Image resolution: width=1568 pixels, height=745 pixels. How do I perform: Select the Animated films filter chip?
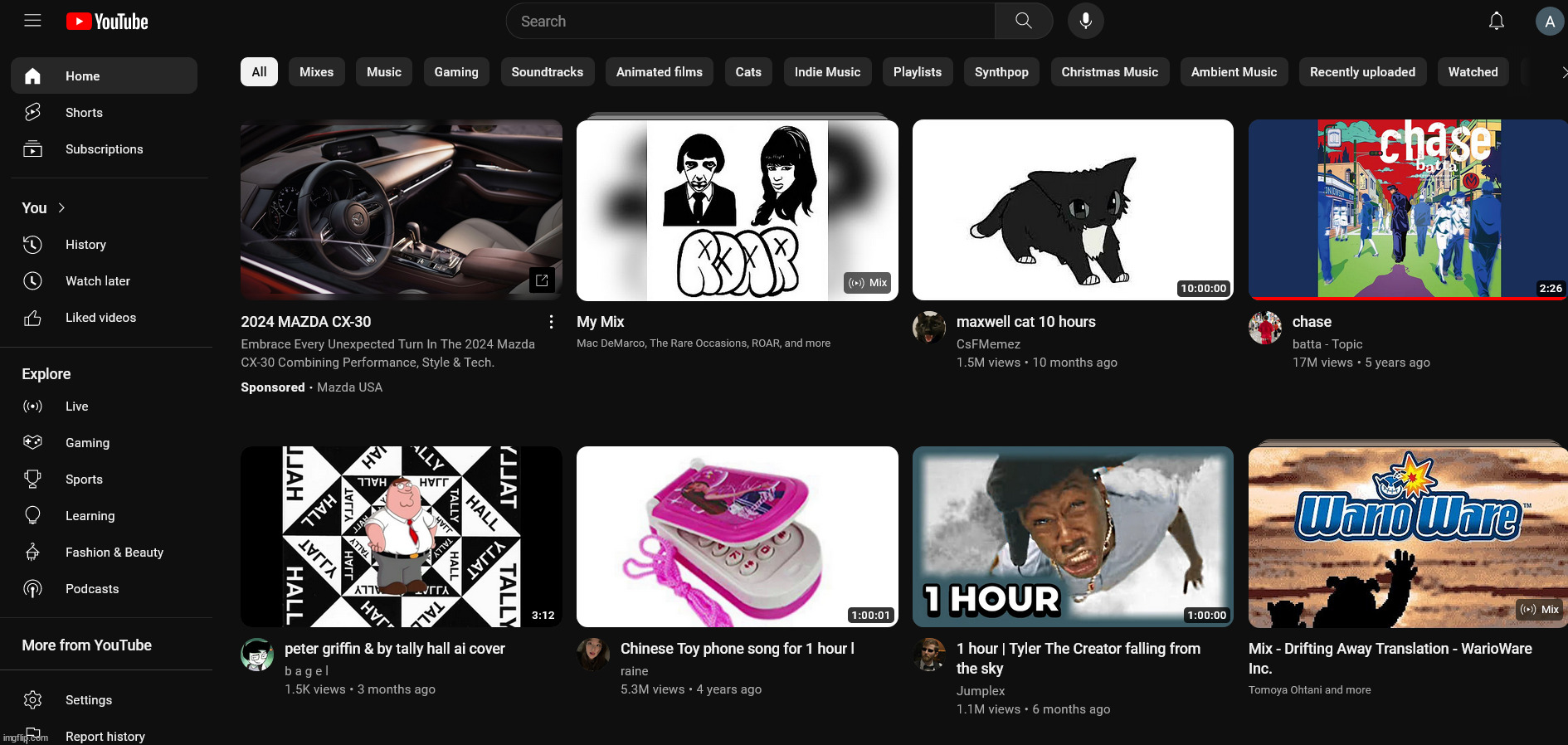point(660,72)
